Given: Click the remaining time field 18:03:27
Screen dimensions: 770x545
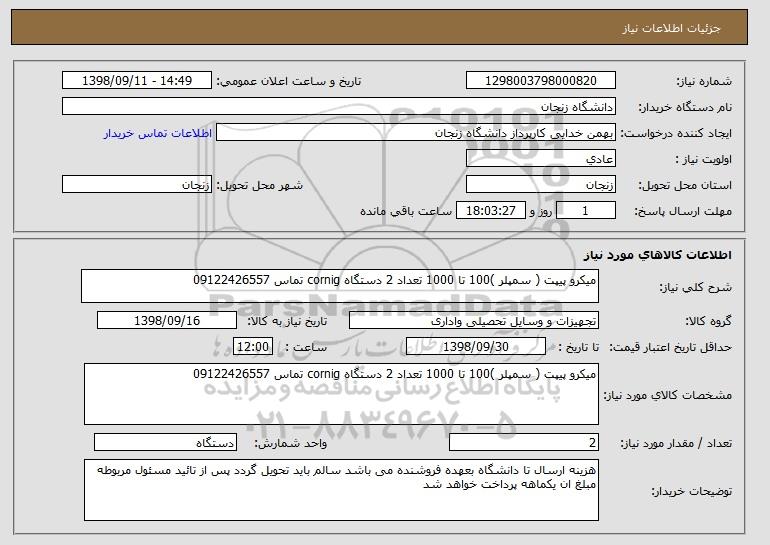Looking at the screenshot, I should click(x=491, y=211).
